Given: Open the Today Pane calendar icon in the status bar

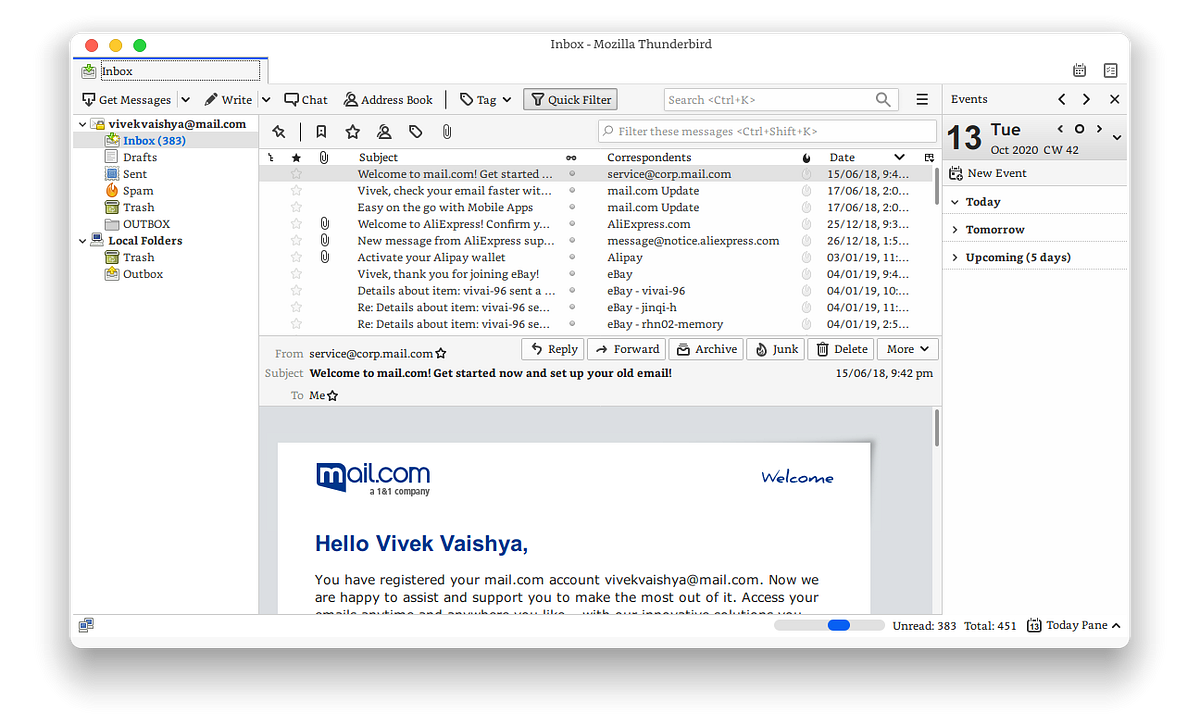Looking at the screenshot, I should [1033, 624].
